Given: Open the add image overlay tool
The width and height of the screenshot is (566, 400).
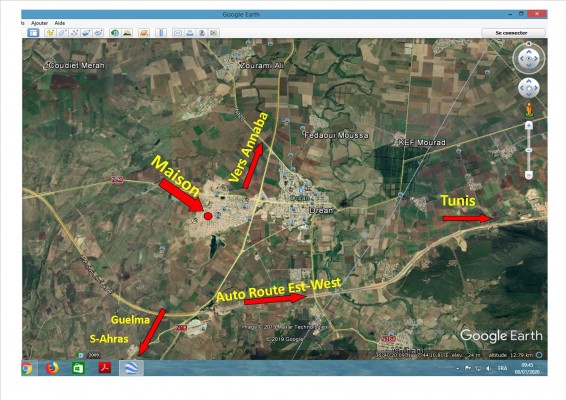Looking at the screenshot, I should coord(86,33).
